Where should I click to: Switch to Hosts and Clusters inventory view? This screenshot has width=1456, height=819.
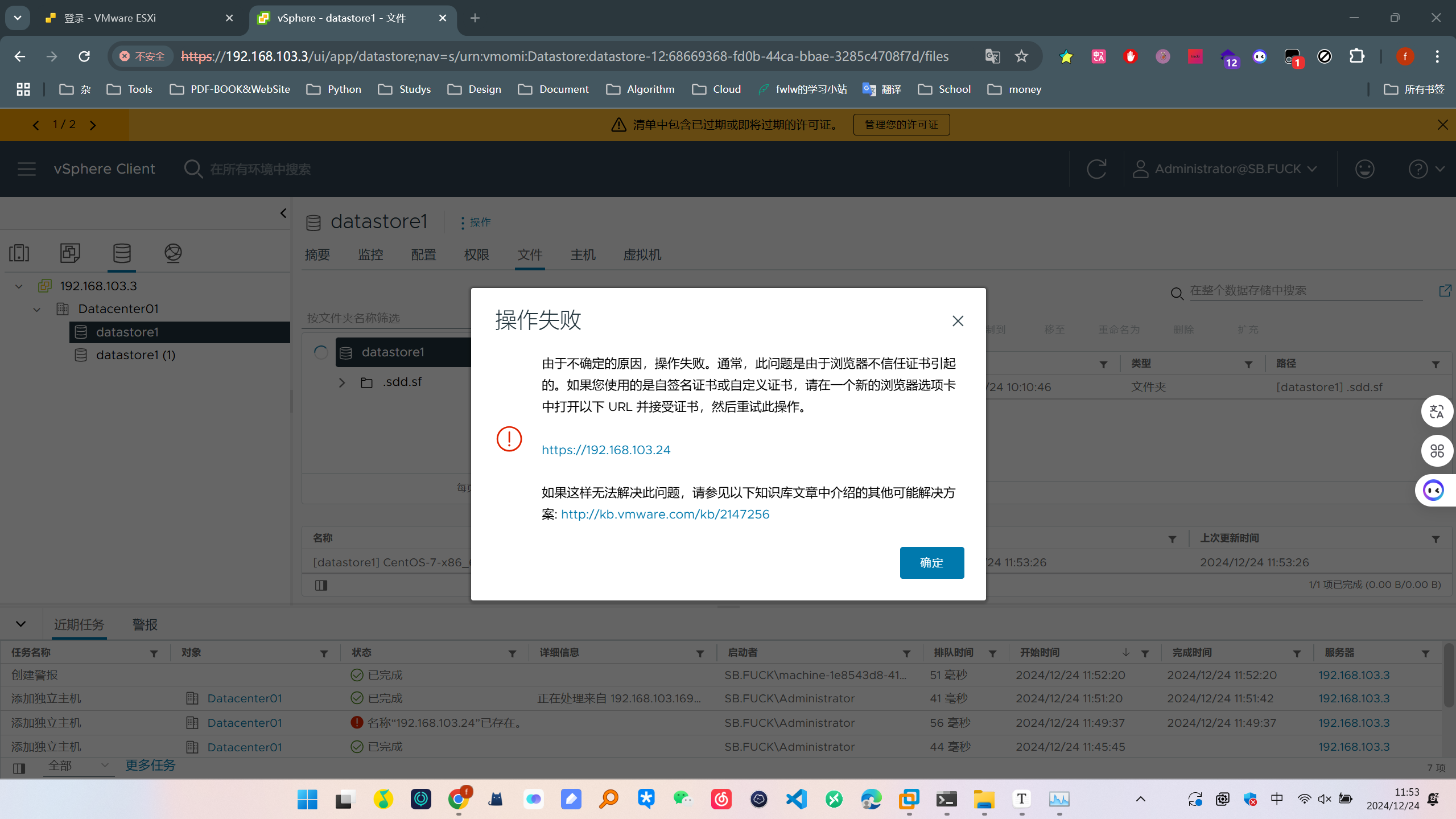click(x=19, y=253)
